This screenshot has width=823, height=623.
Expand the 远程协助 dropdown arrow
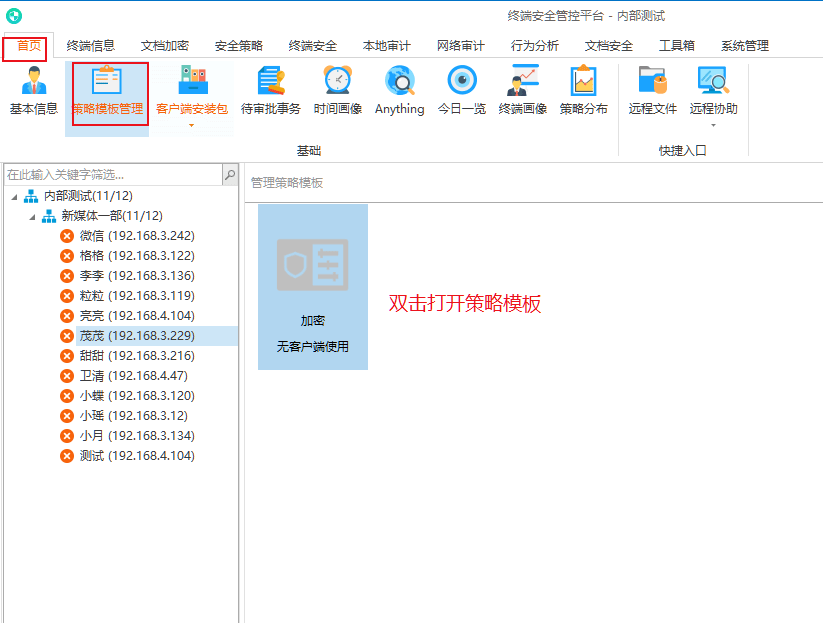(x=713, y=125)
